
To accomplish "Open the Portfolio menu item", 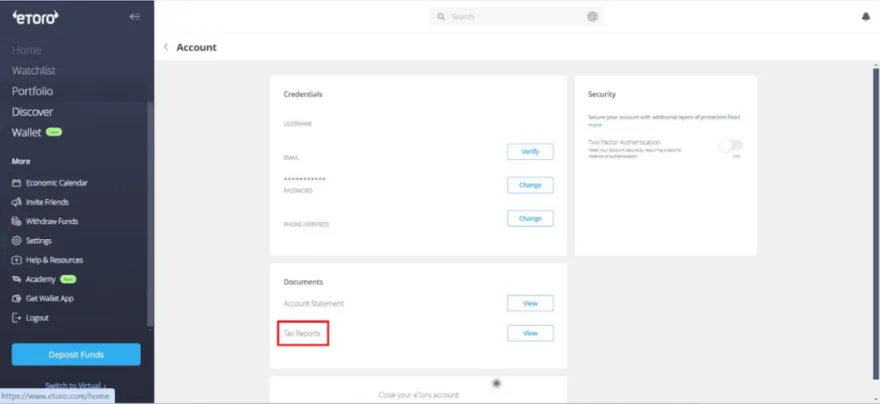I will (x=32, y=91).
